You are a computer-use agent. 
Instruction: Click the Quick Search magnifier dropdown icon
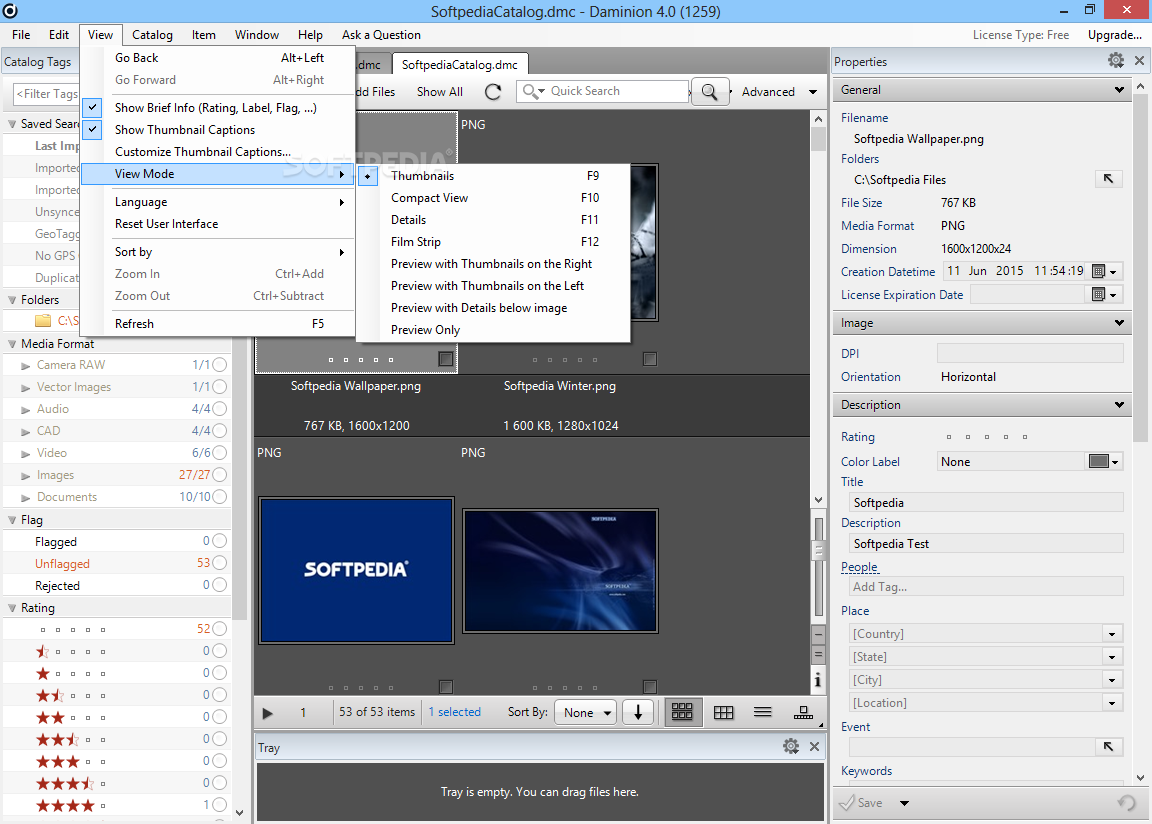coord(533,91)
